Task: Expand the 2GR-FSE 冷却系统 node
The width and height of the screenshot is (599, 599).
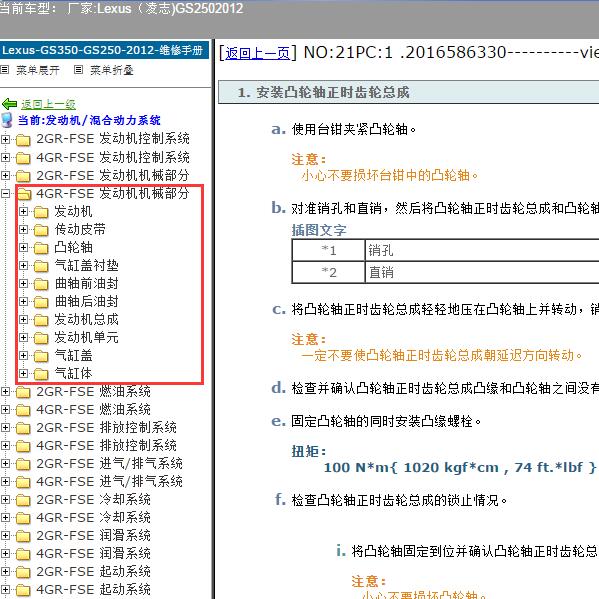Action: click(x=5, y=499)
